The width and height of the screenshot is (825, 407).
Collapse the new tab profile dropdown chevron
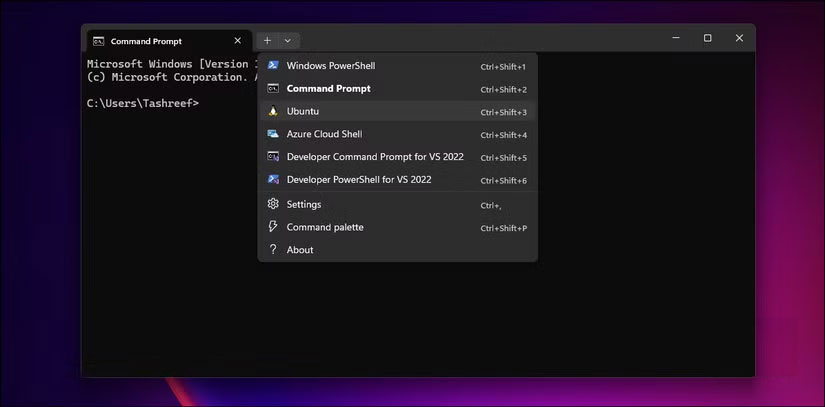point(288,40)
